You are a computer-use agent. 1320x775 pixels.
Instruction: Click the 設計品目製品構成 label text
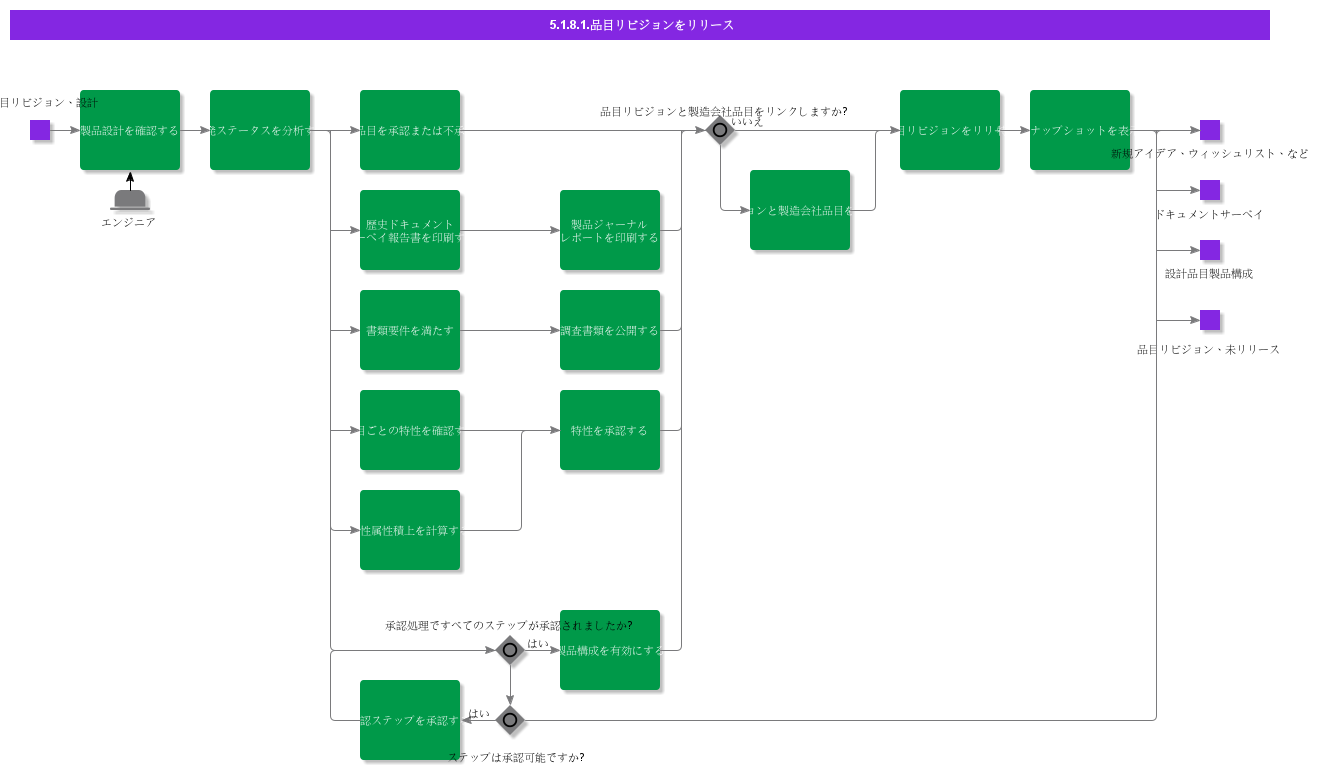(x=1209, y=273)
